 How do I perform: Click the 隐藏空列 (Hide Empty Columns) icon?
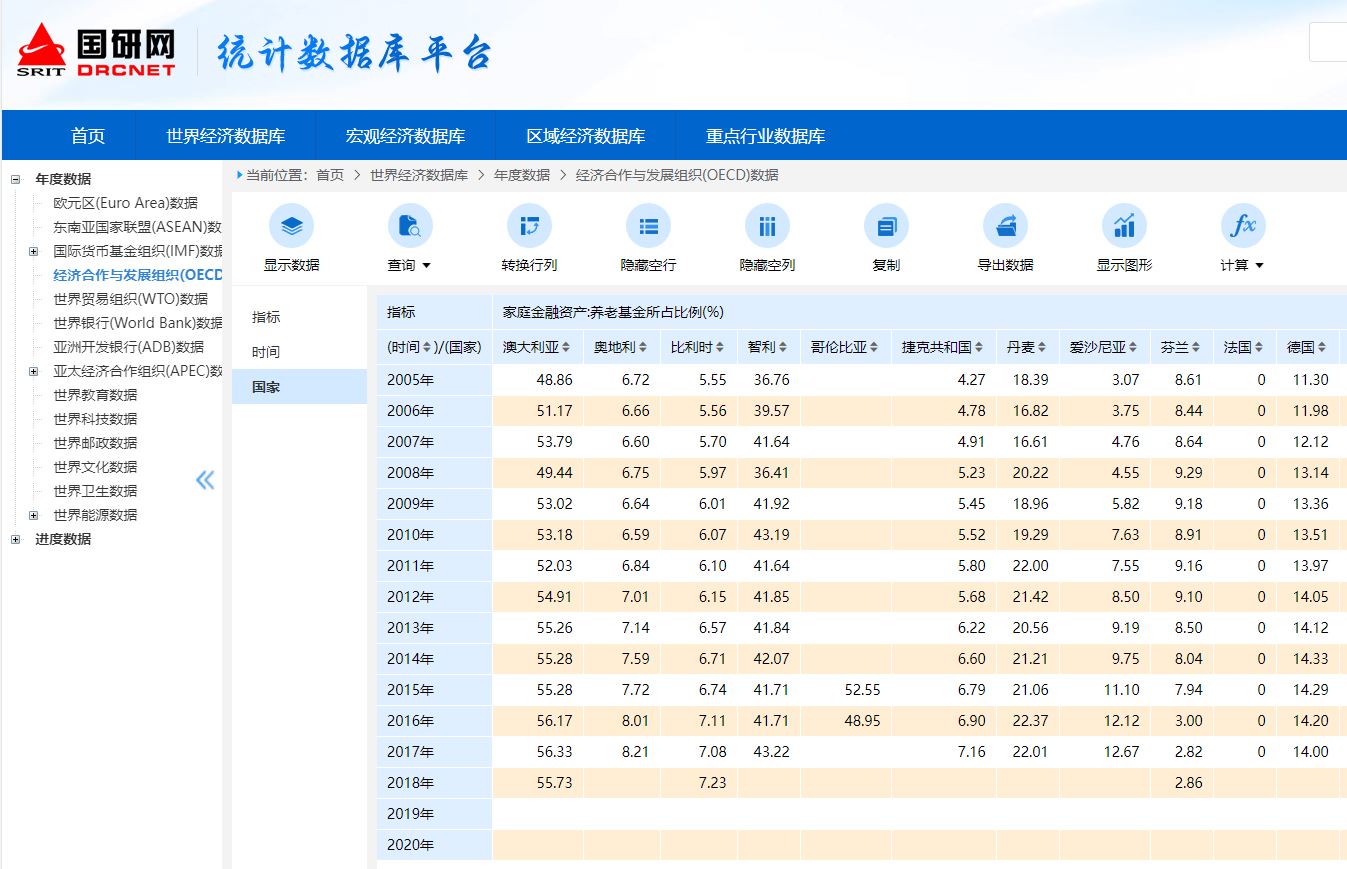[766, 238]
